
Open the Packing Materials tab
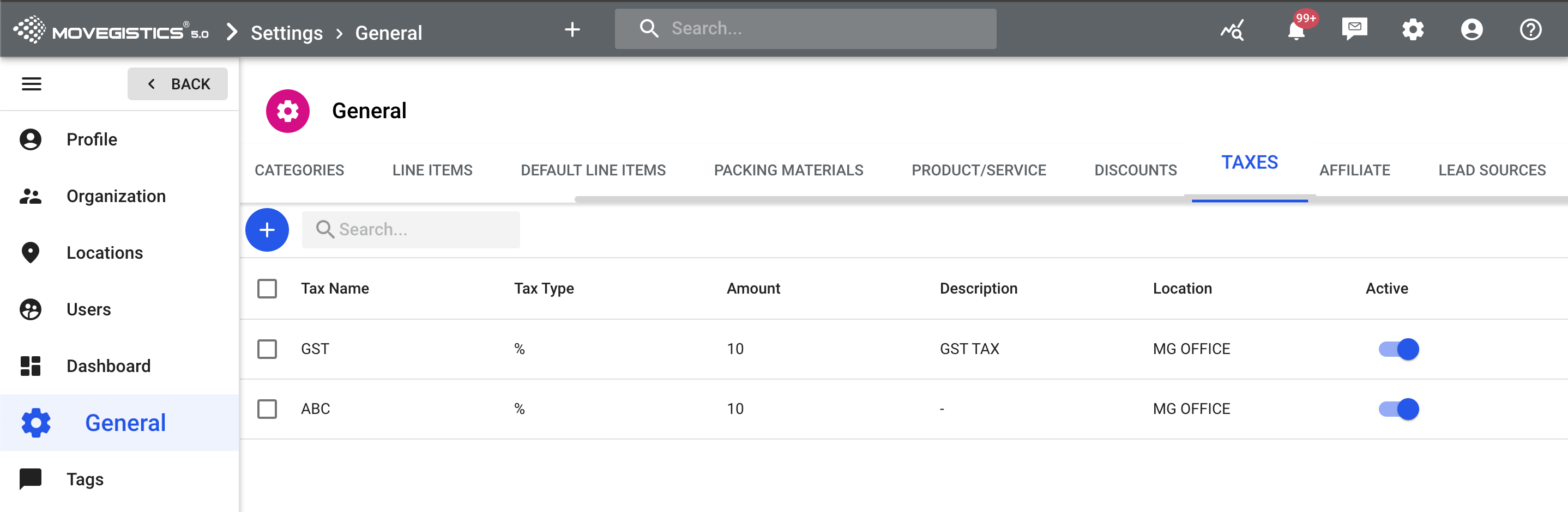pos(788,170)
